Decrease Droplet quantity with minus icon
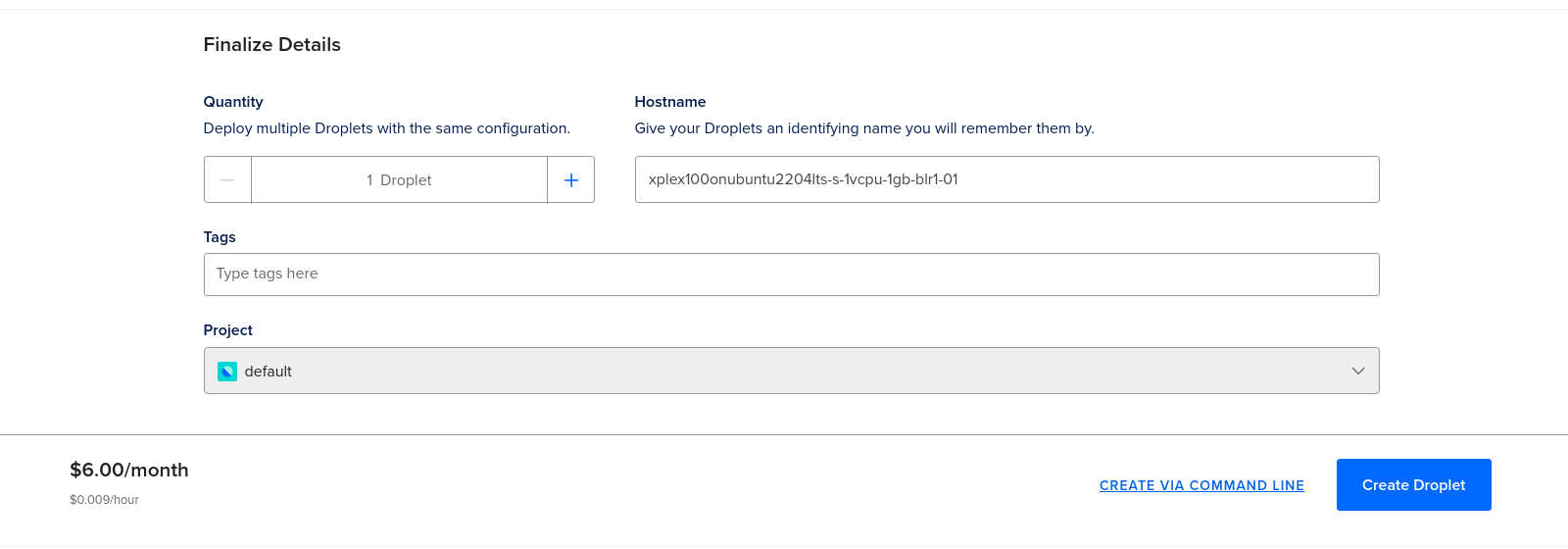The height and width of the screenshot is (549, 1568). [x=227, y=179]
